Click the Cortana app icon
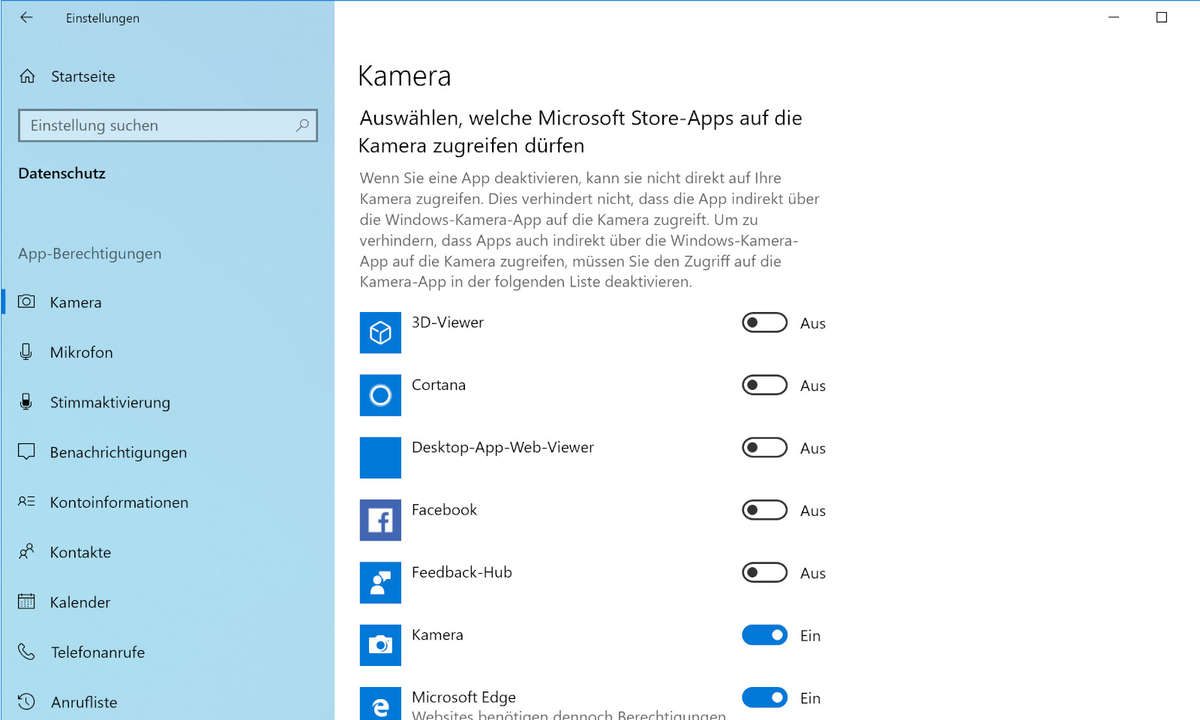 380,395
